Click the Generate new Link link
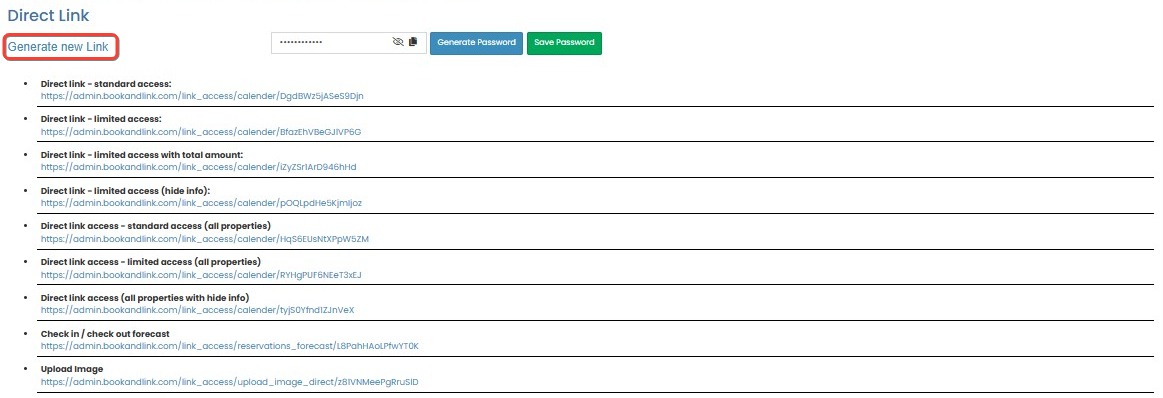 click(x=58, y=47)
